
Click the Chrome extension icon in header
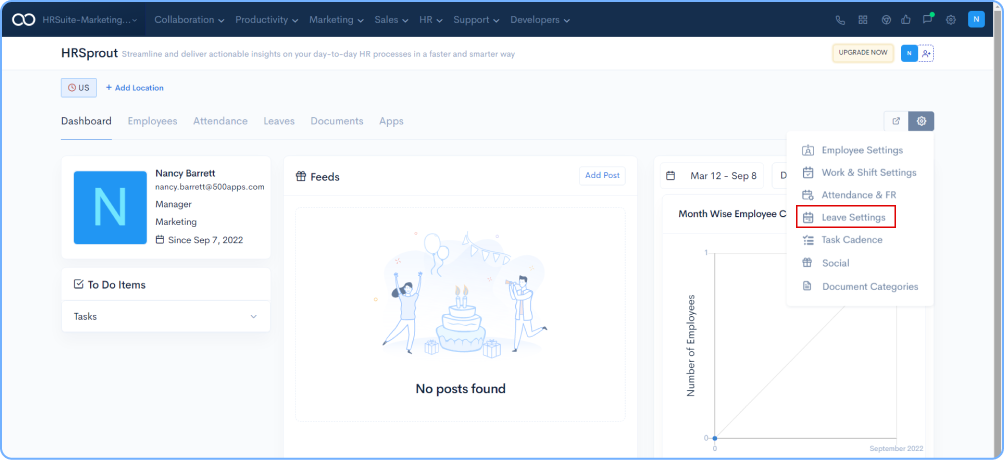885,20
